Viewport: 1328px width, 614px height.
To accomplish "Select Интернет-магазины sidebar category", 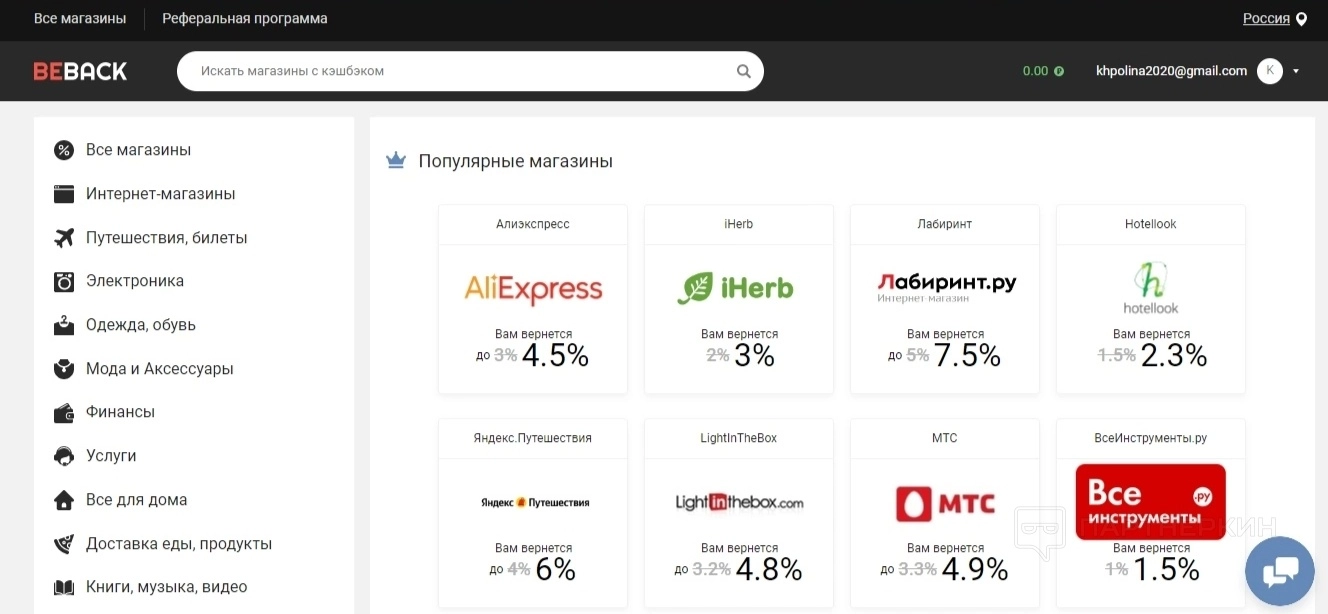I will (160, 194).
